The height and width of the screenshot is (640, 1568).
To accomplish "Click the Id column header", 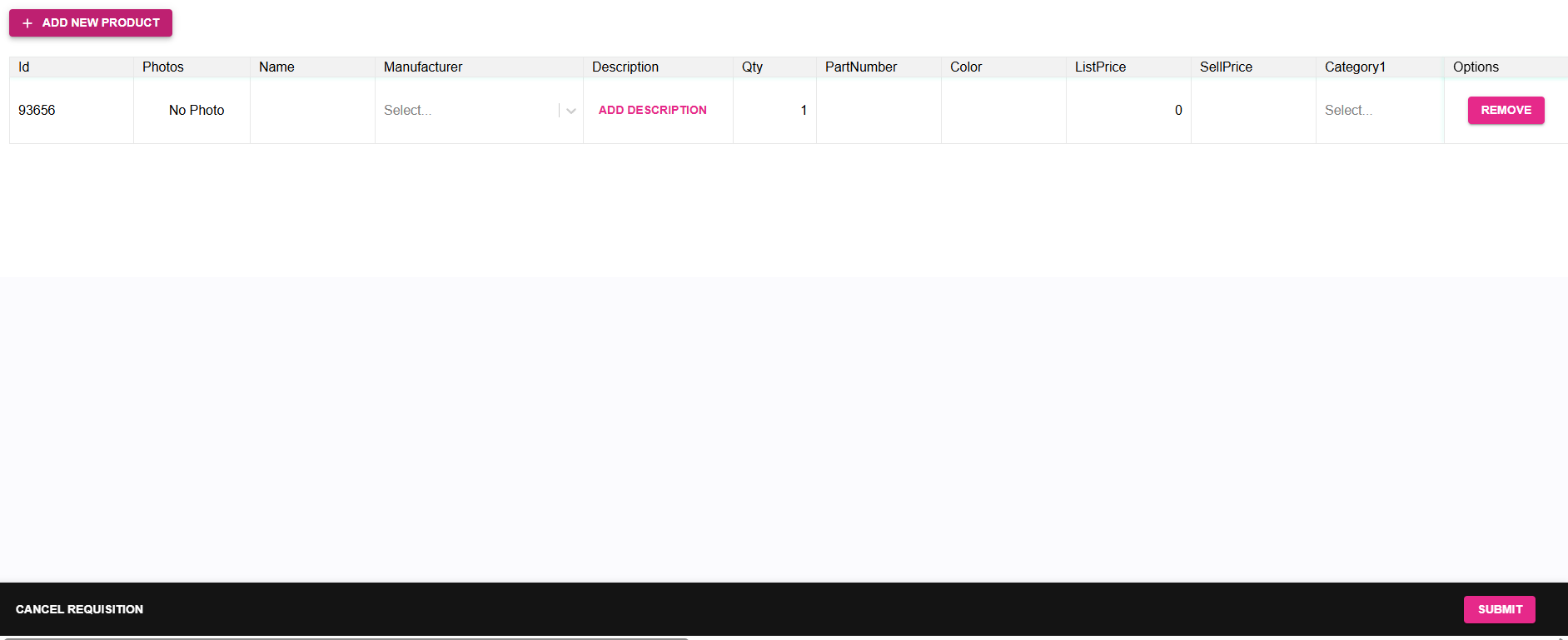I will click(24, 67).
